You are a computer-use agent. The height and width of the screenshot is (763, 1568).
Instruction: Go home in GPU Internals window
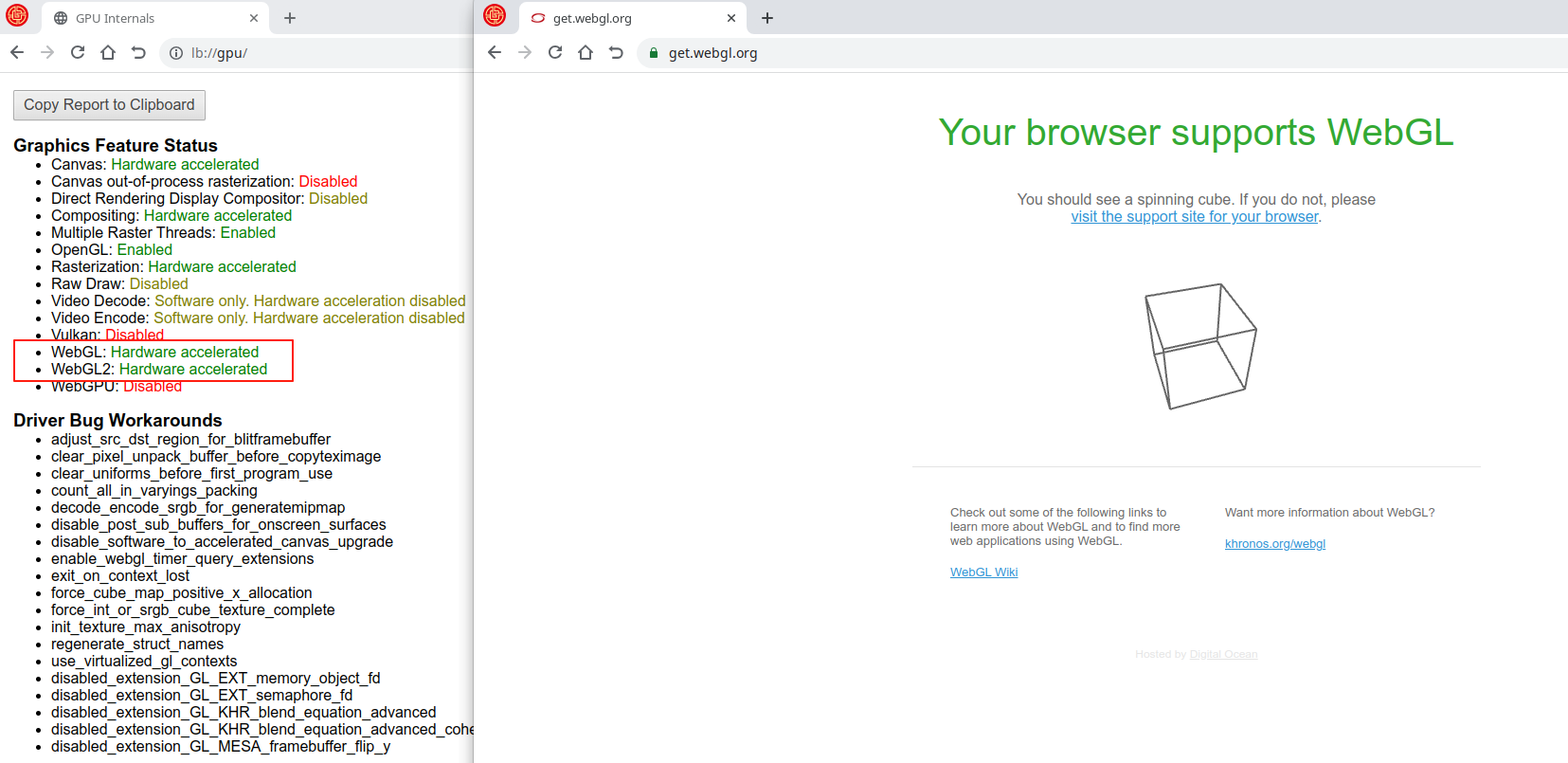(108, 52)
